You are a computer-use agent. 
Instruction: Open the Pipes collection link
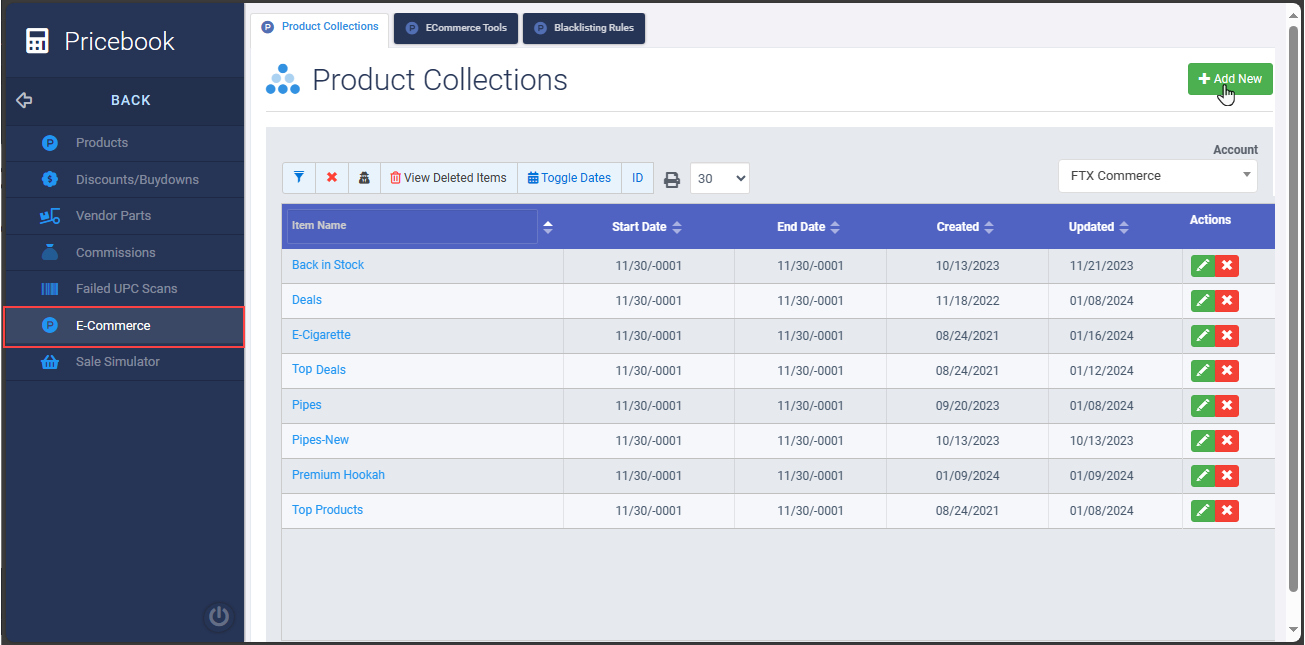pyautogui.click(x=307, y=405)
